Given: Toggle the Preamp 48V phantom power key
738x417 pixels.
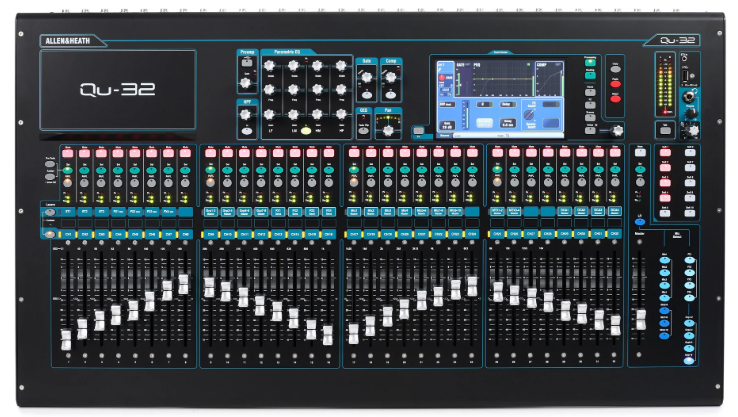Looking at the screenshot, I should [246, 63].
